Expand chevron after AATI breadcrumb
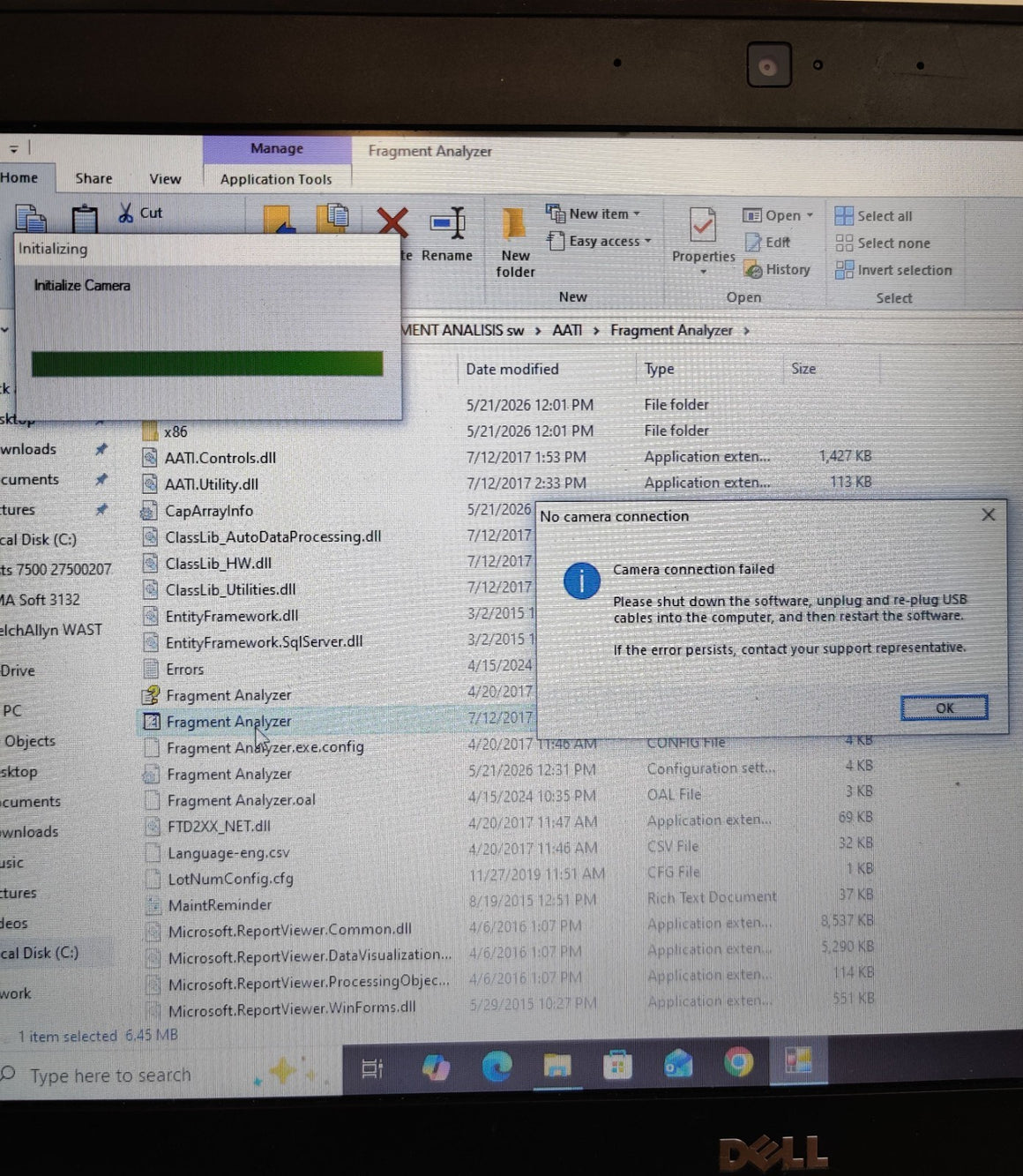Viewport: 1023px width, 1176px height. click(596, 331)
